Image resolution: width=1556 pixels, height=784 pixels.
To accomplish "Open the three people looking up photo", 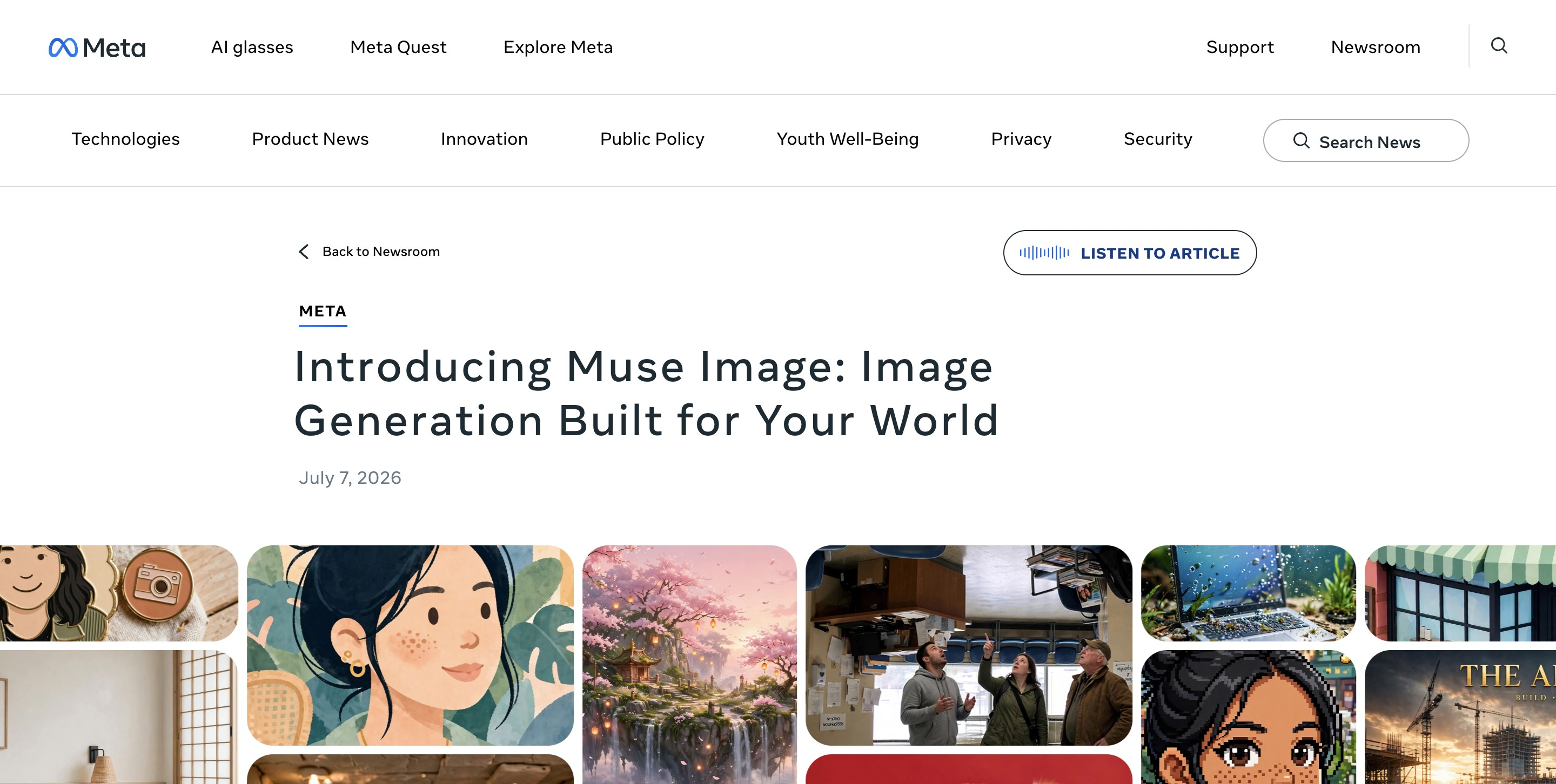I will pyautogui.click(x=969, y=645).
